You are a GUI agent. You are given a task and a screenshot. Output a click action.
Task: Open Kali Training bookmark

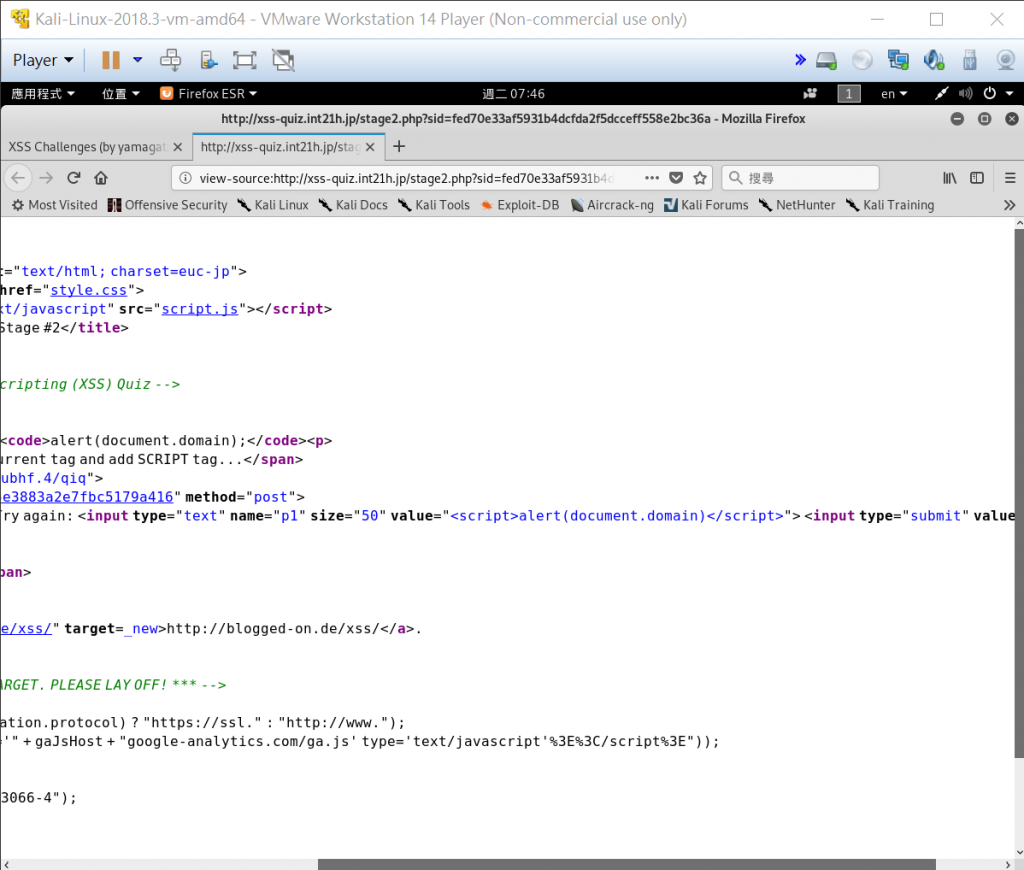pos(890,205)
